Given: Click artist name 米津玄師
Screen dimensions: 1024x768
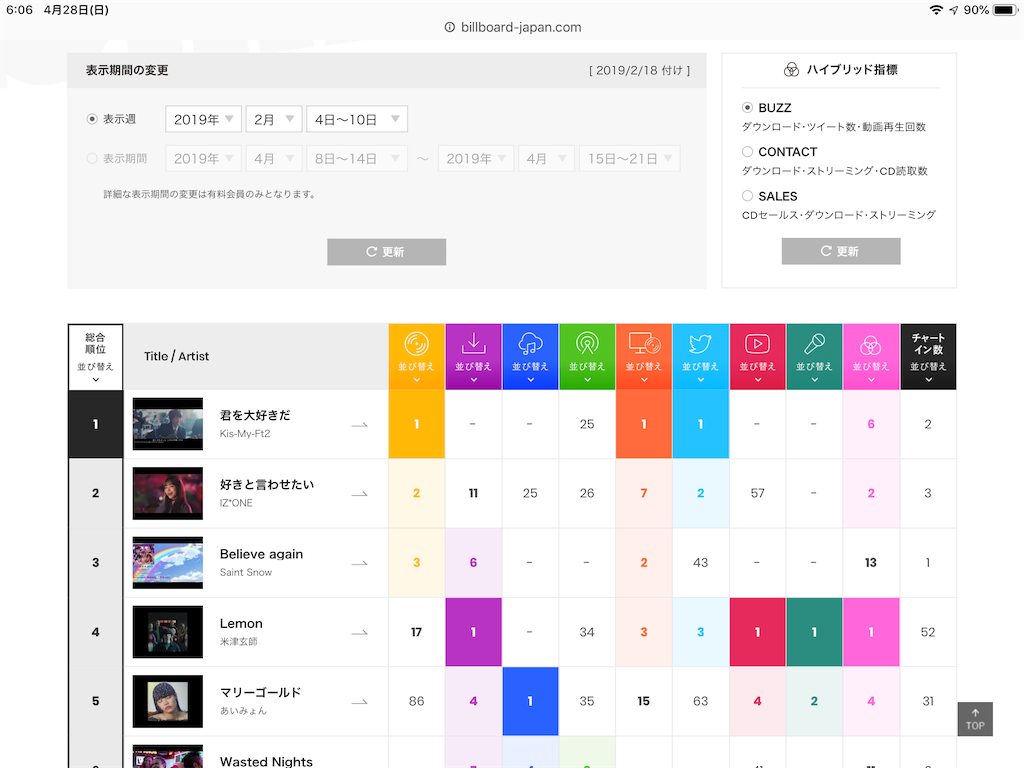Looking at the screenshot, I should click(238, 641).
